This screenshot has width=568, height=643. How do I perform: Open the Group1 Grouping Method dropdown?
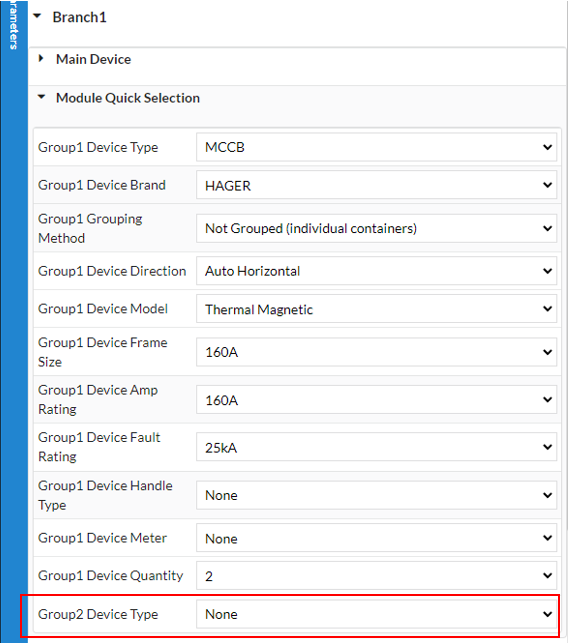coord(376,228)
